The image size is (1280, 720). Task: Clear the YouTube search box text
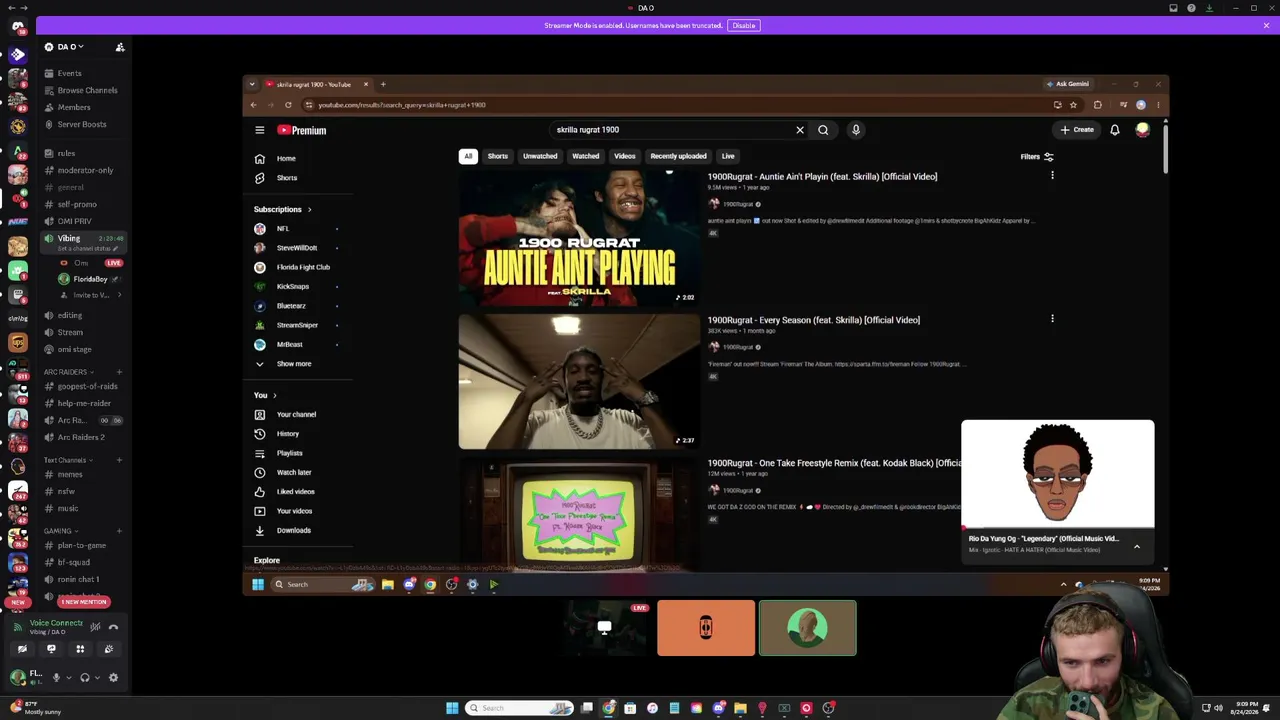coord(800,130)
